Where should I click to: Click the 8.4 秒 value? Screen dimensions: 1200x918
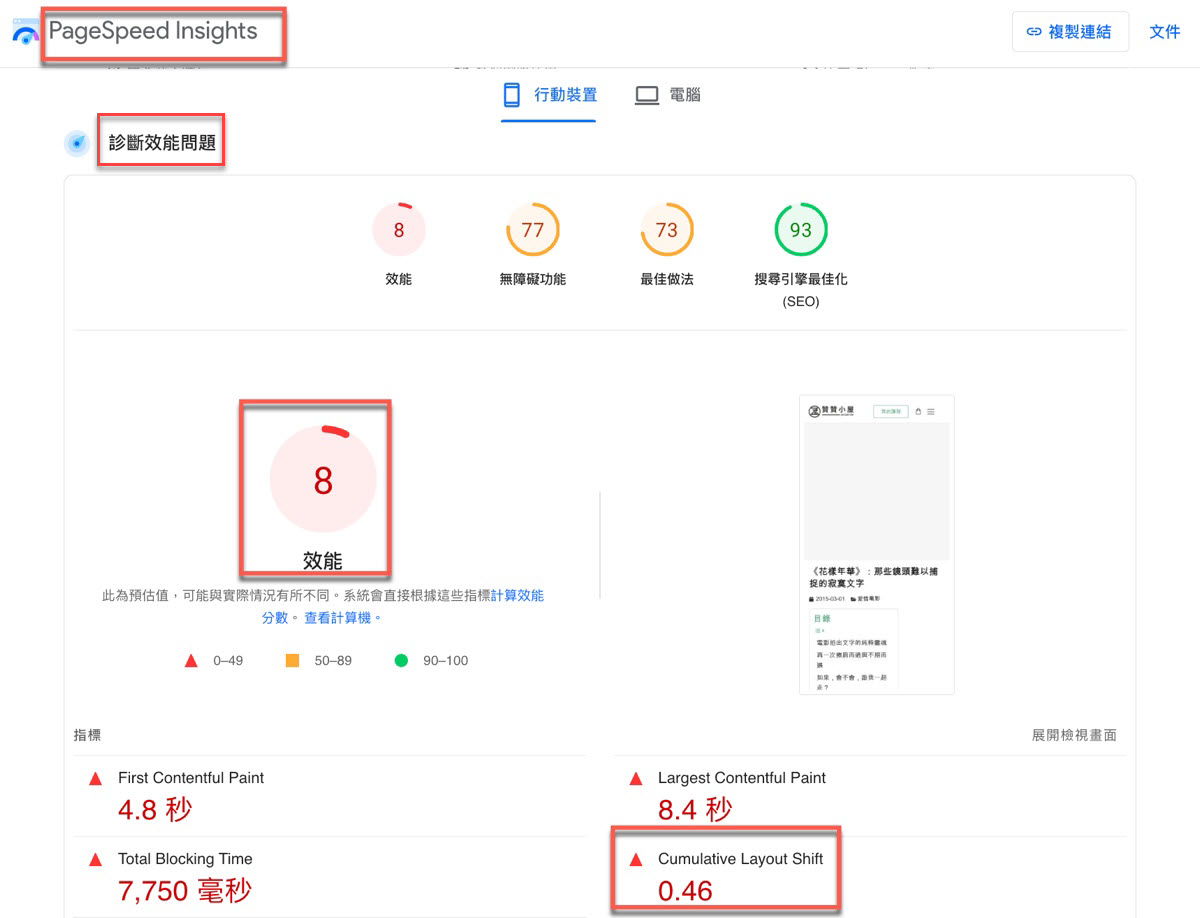(x=695, y=809)
